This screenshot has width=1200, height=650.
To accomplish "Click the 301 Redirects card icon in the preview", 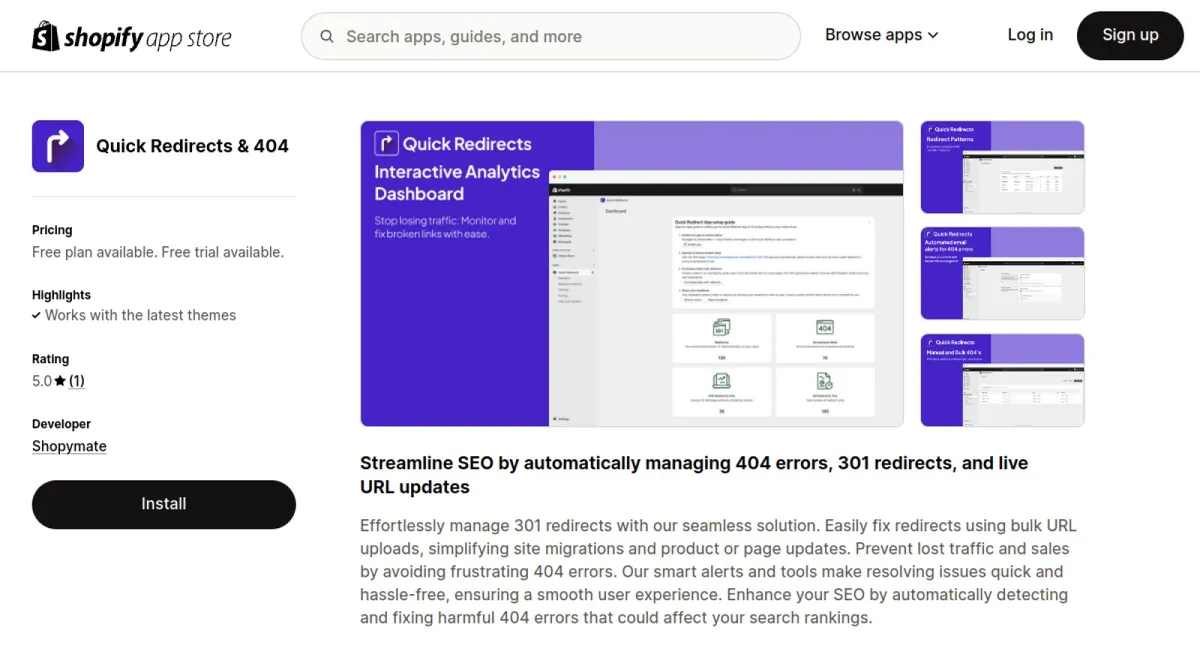I will coord(721,328).
